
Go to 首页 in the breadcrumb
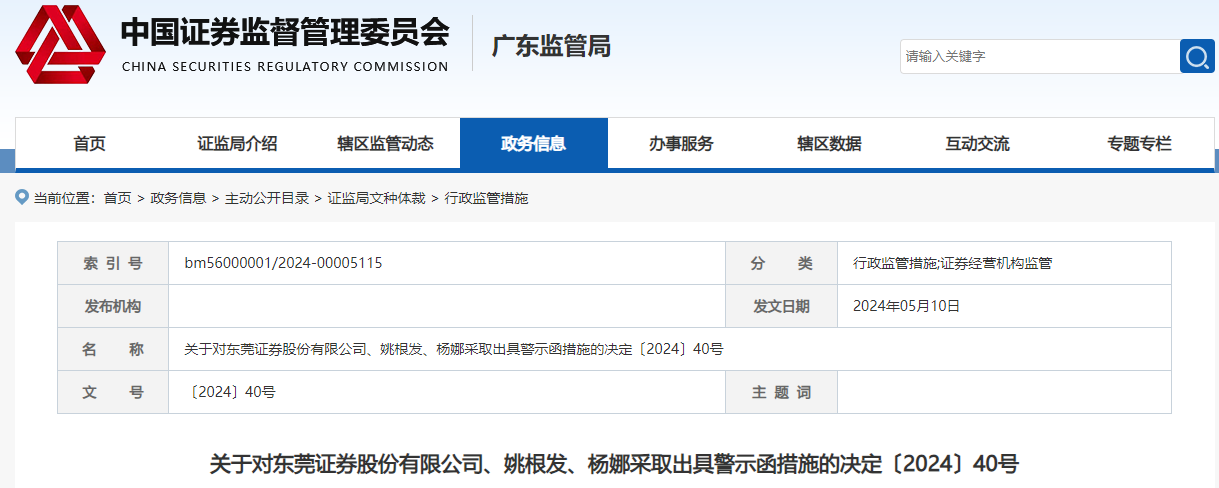(117, 198)
